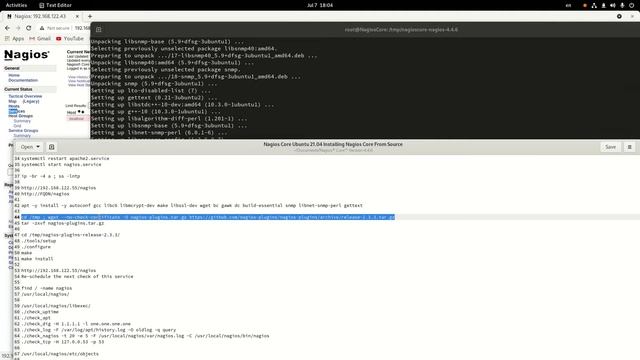Open Tactical Overview in Nagios sidebar
Viewport: 640px width, 360px height.
point(25,96)
